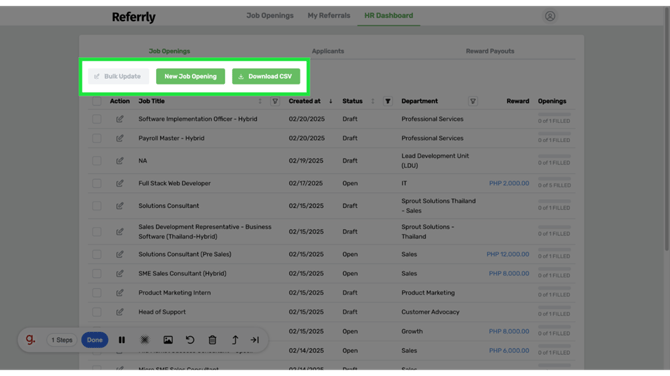
Task: Click the New Job Opening button
Action: click(190, 76)
